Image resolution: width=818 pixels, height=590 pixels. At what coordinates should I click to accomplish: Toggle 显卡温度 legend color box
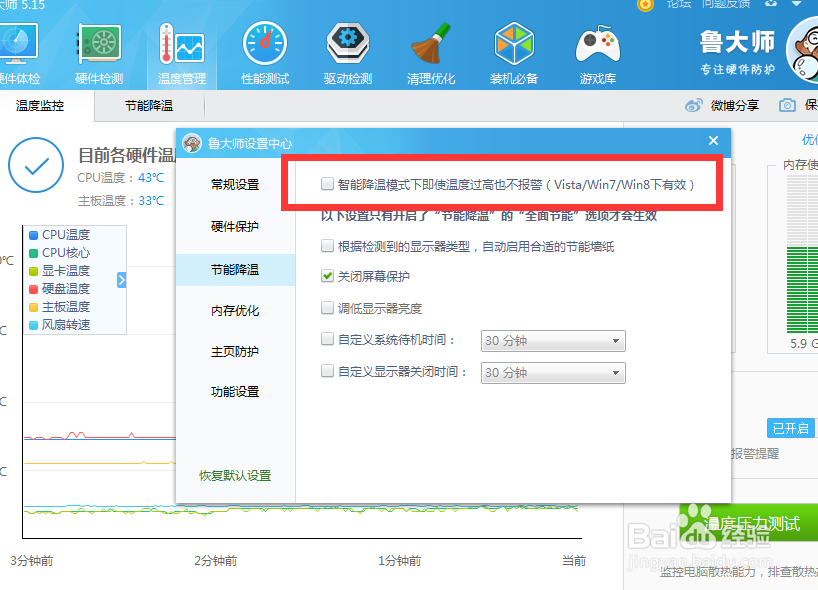(x=33, y=271)
